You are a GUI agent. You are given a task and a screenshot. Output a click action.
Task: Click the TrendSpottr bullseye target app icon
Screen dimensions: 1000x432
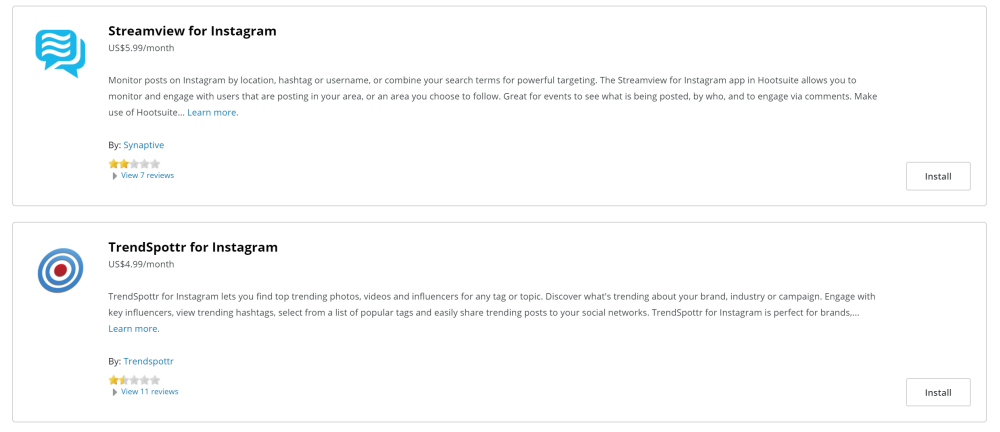coord(61,270)
